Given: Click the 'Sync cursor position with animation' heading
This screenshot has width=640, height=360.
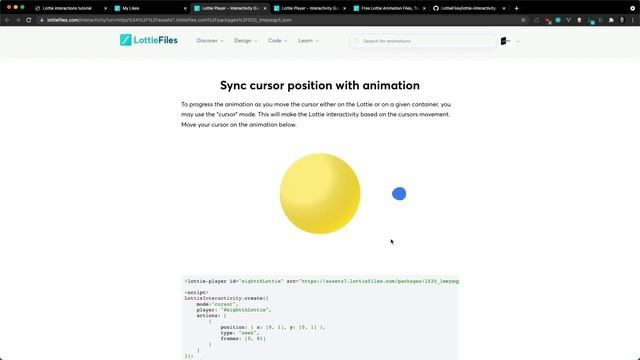Looking at the screenshot, I should (320, 85).
